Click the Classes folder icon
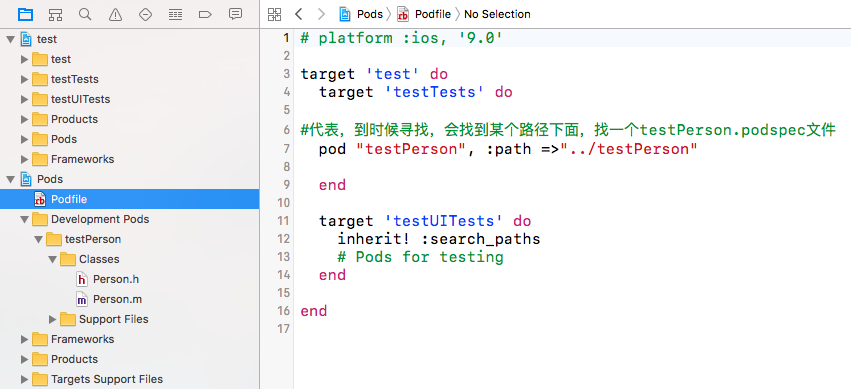The height and width of the screenshot is (389, 851). [67, 259]
